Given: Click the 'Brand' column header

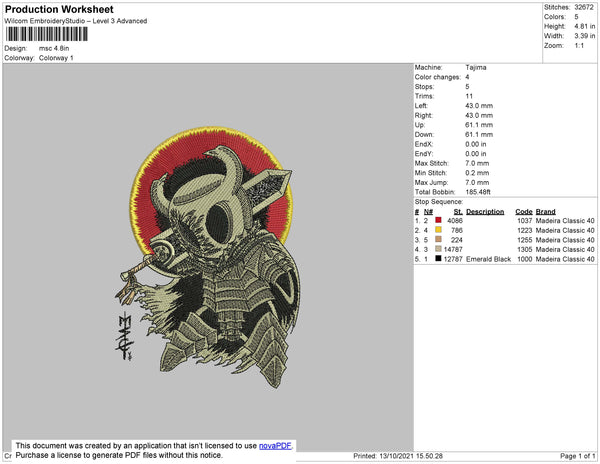Looking at the screenshot, I should 545,212.
